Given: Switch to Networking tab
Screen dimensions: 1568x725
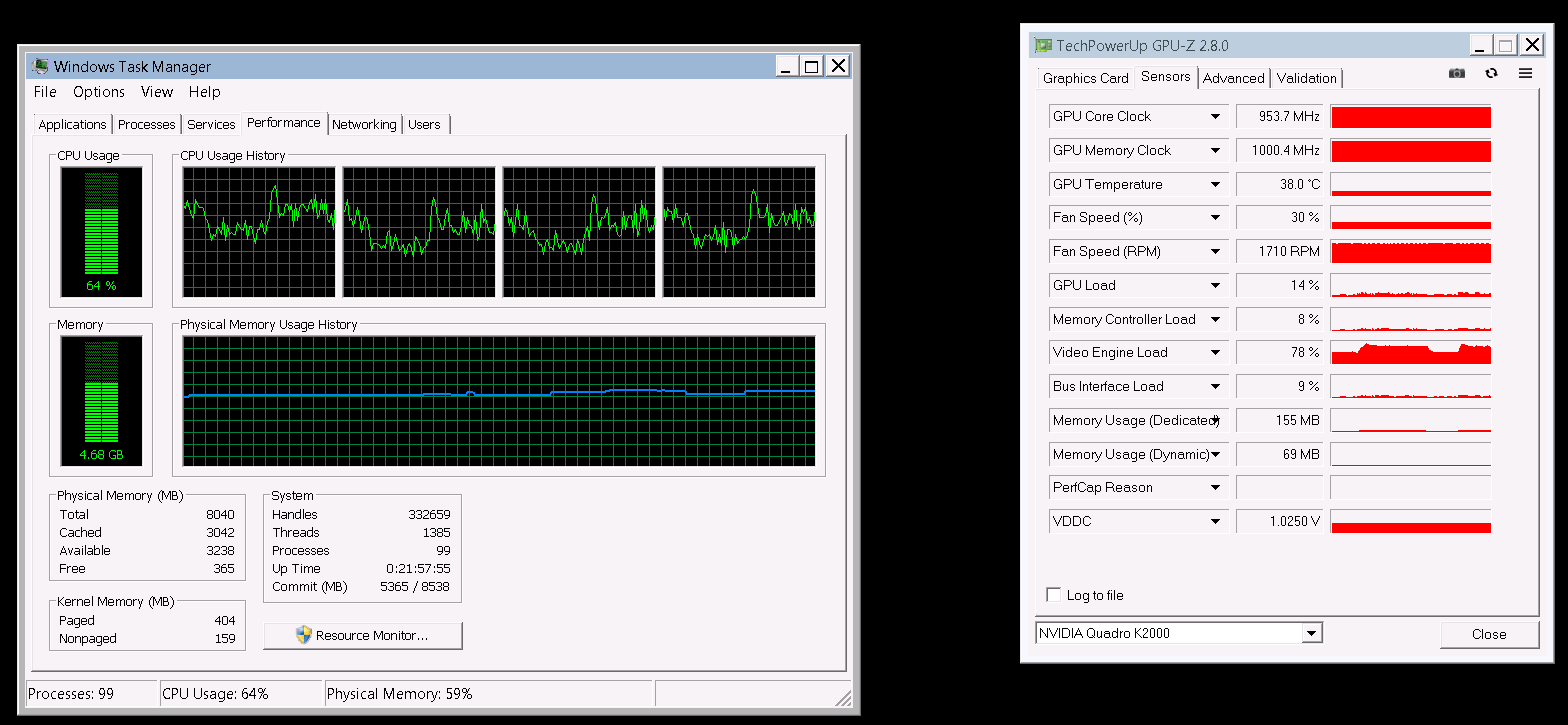Looking at the screenshot, I should coord(364,125).
